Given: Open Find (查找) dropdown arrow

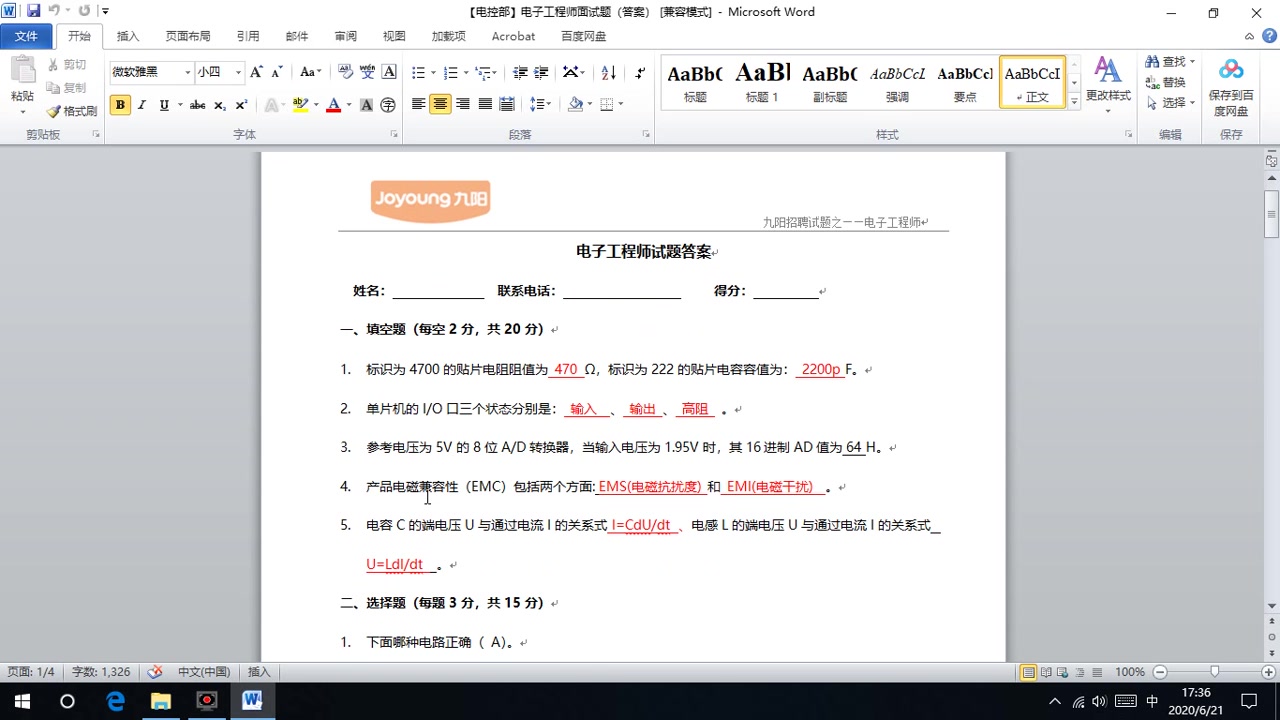Looking at the screenshot, I should point(1192,62).
